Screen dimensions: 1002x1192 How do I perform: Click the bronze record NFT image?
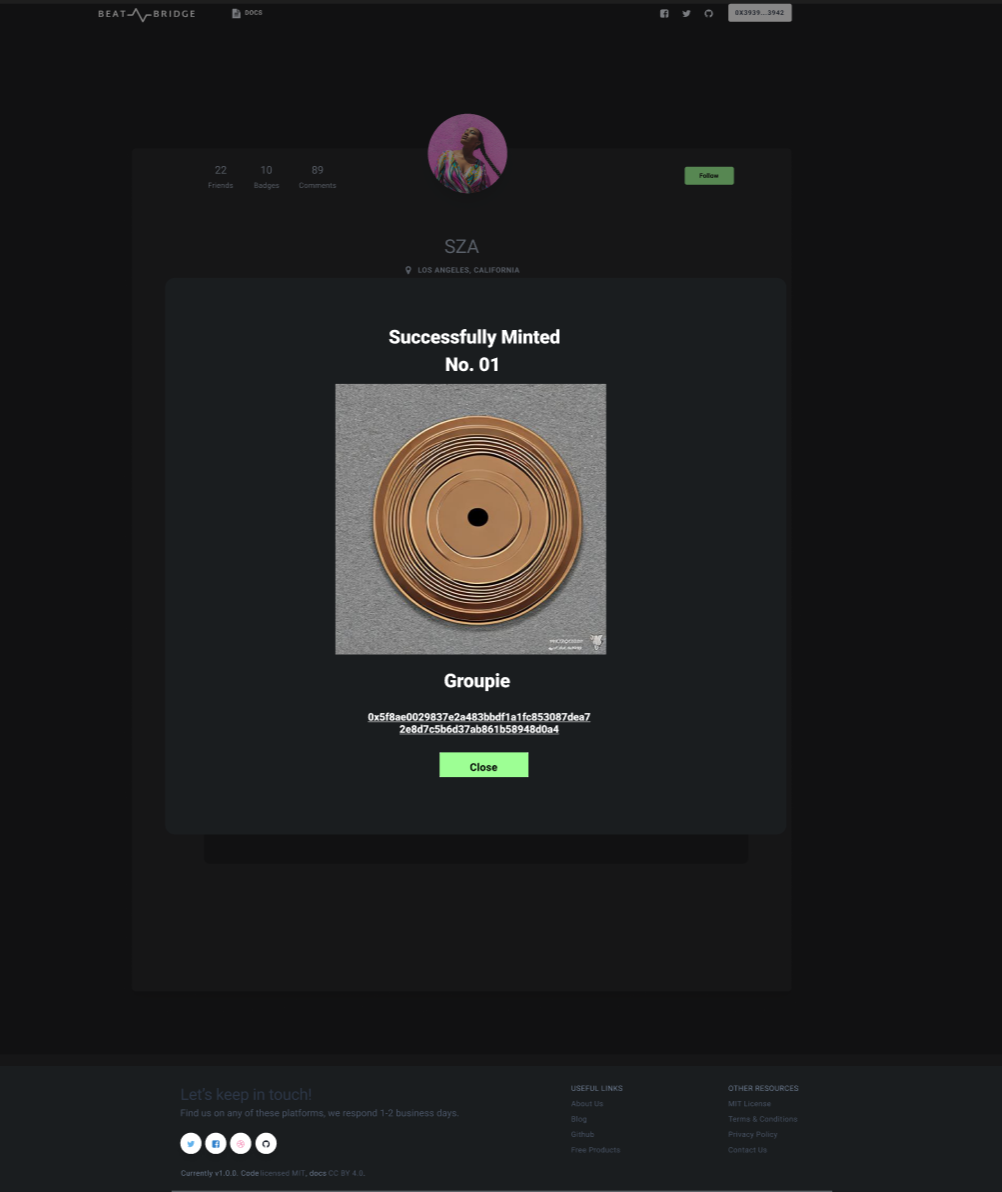tap(471, 518)
